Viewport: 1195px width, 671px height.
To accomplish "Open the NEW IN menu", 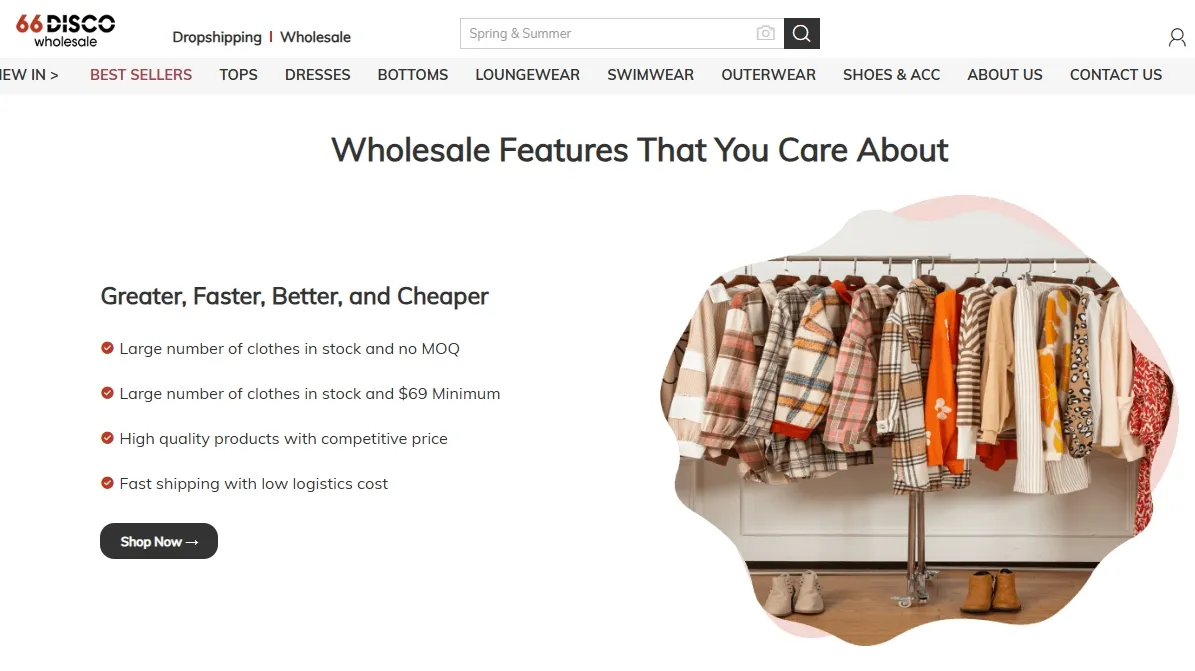I will pyautogui.click(x=29, y=75).
